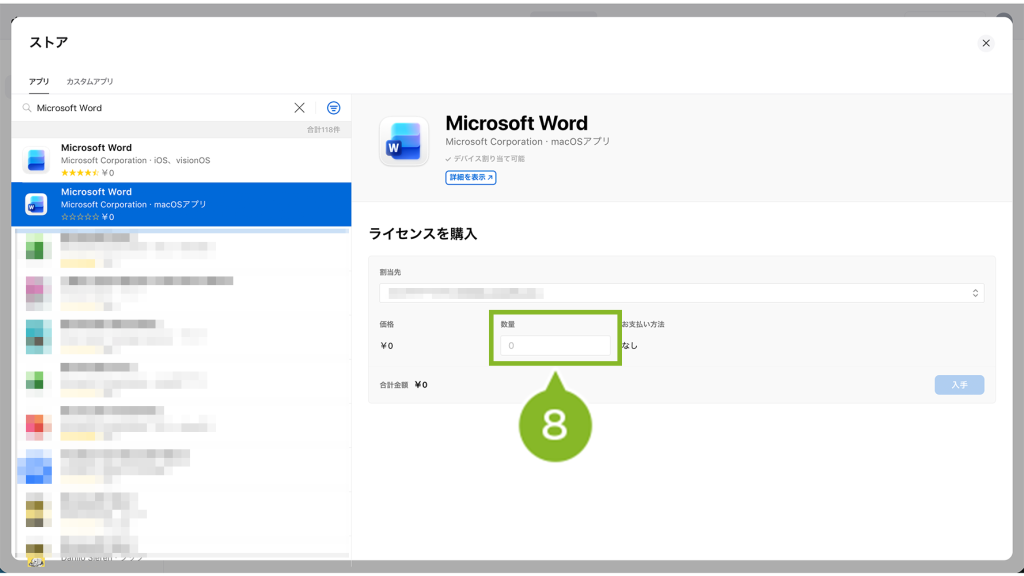This screenshot has height=576, width=1024.
Task: Open the 割当先 dropdown
Action: tap(681, 293)
